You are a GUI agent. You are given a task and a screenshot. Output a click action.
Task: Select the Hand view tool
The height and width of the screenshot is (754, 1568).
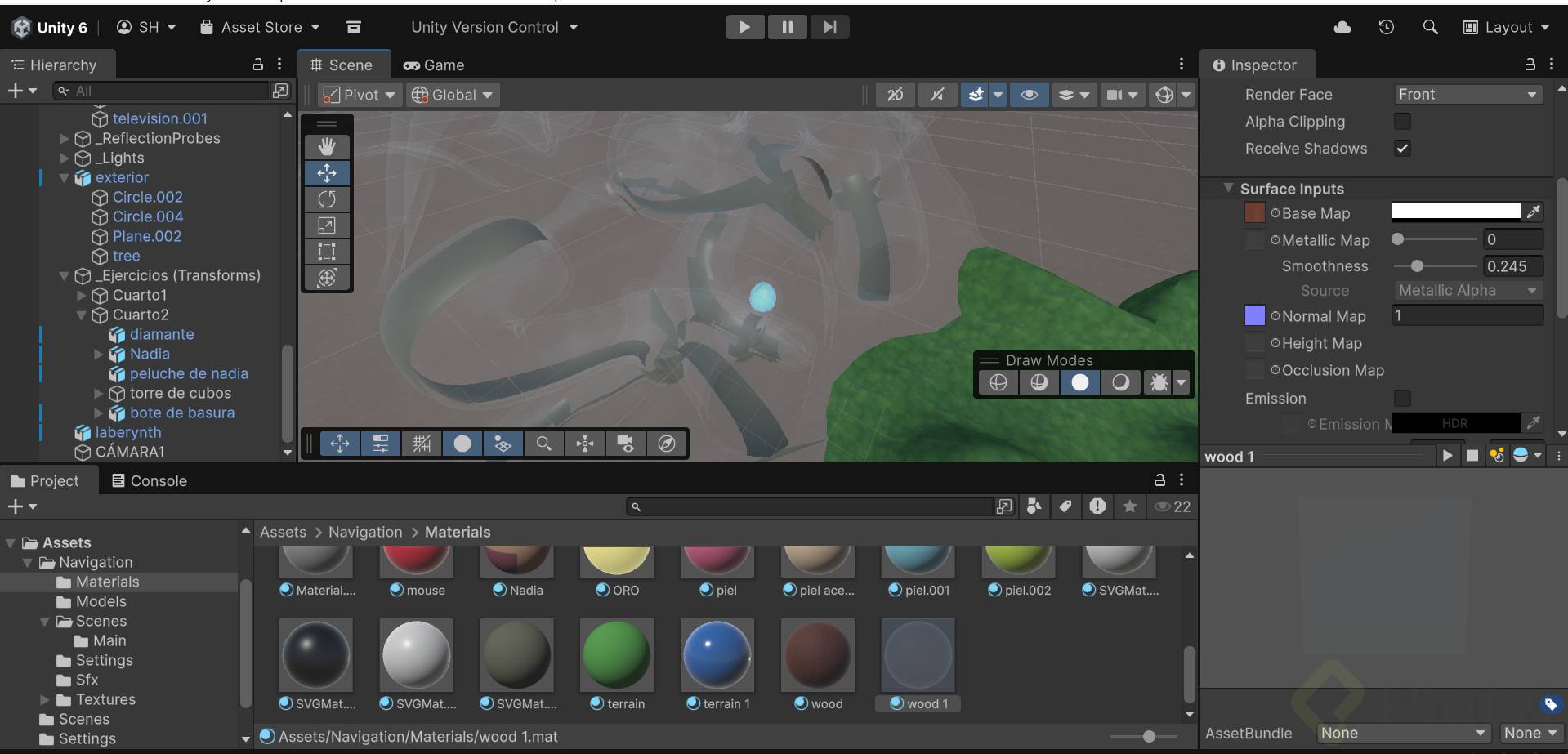pos(327,147)
